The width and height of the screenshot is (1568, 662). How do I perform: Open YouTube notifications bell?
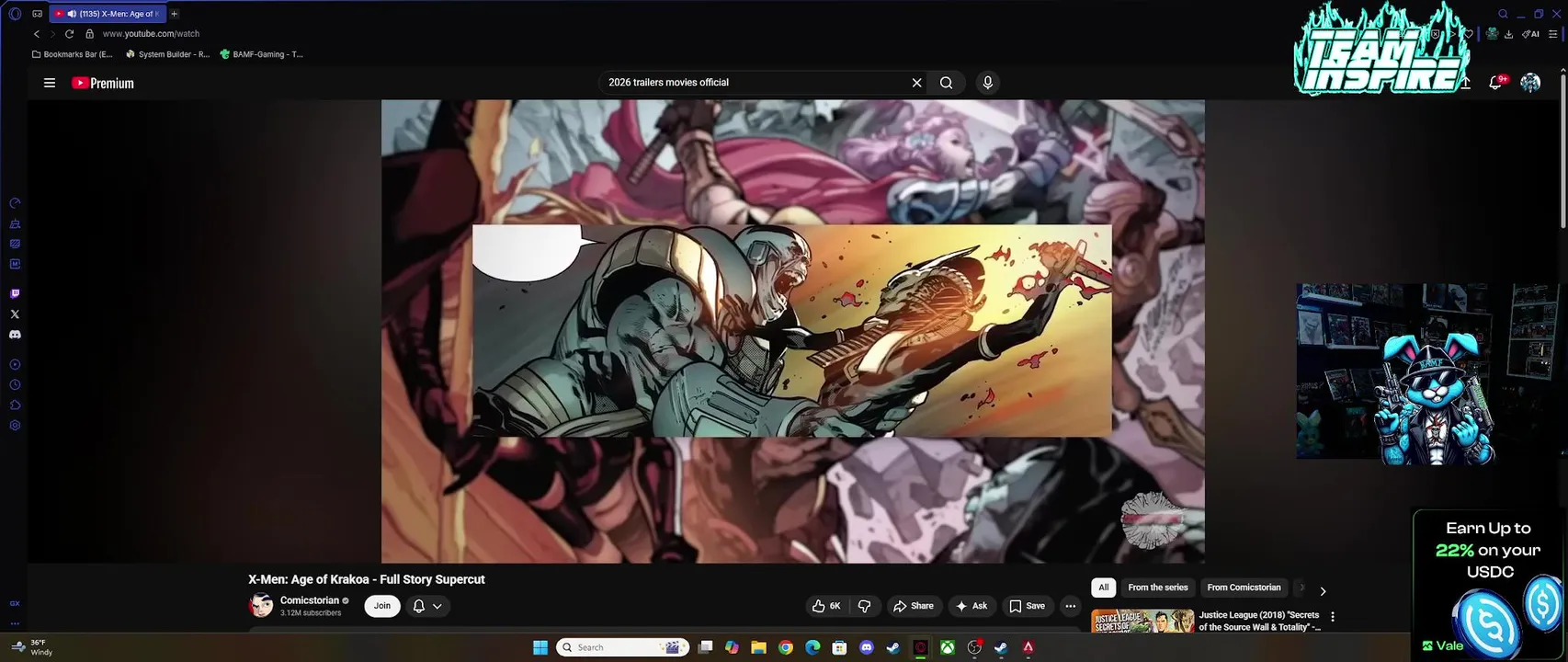point(1495,83)
